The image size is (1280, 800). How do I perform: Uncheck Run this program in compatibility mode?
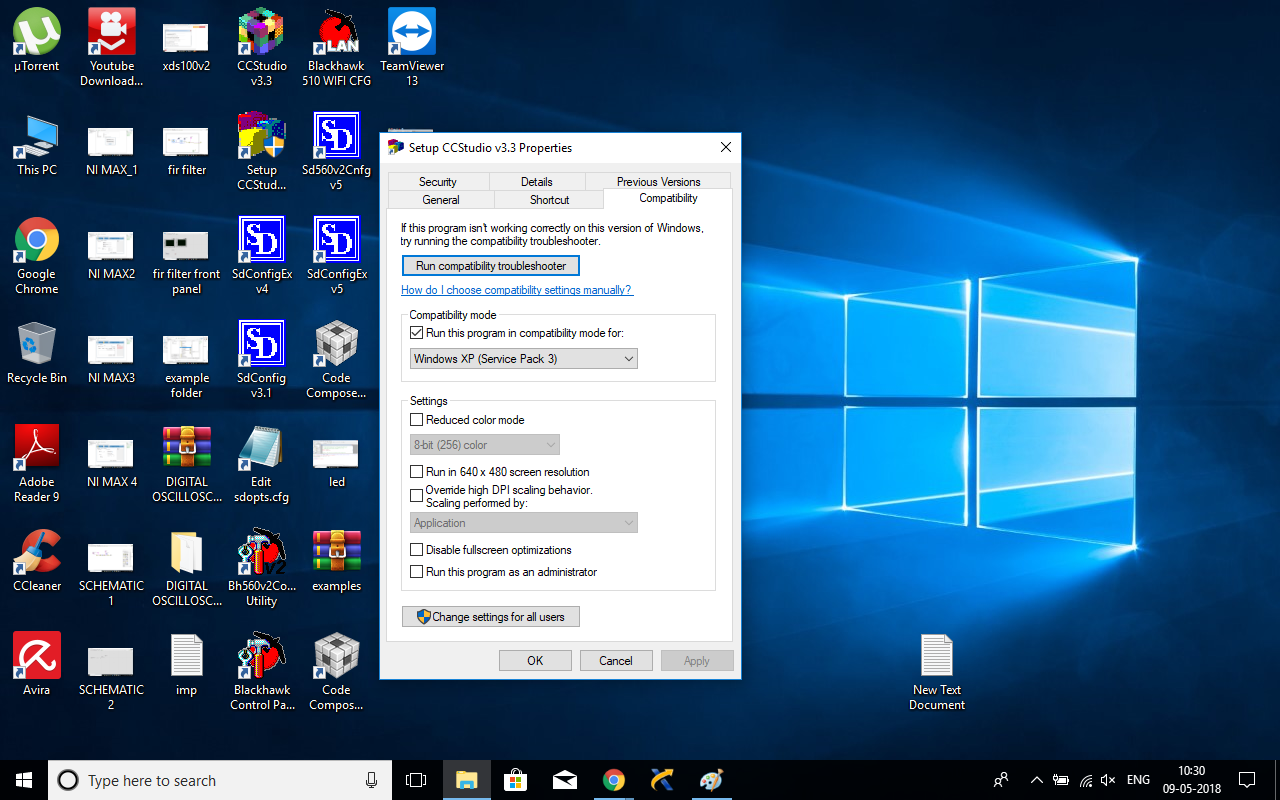417,333
